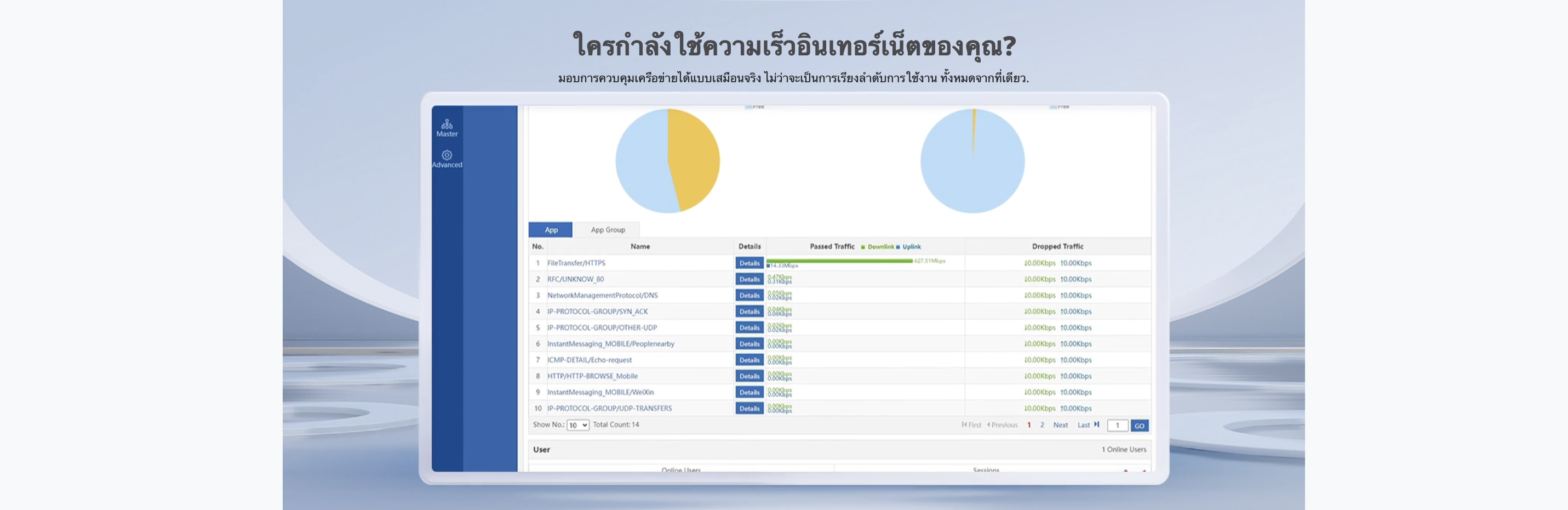
Task: Click the FileTransfer/HTTPS green downlink bar
Action: 839,261
